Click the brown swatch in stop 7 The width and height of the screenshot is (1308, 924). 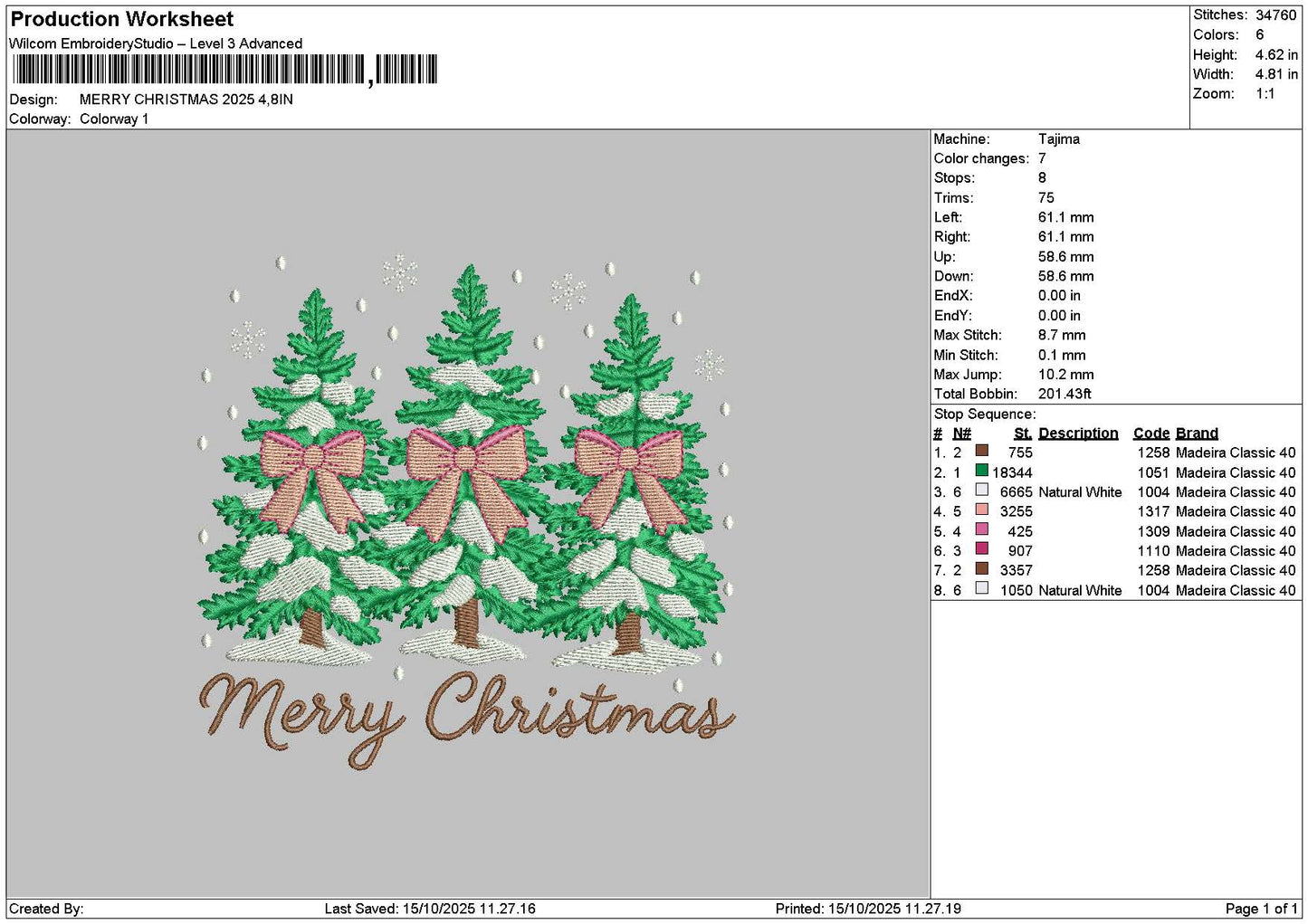coord(981,568)
